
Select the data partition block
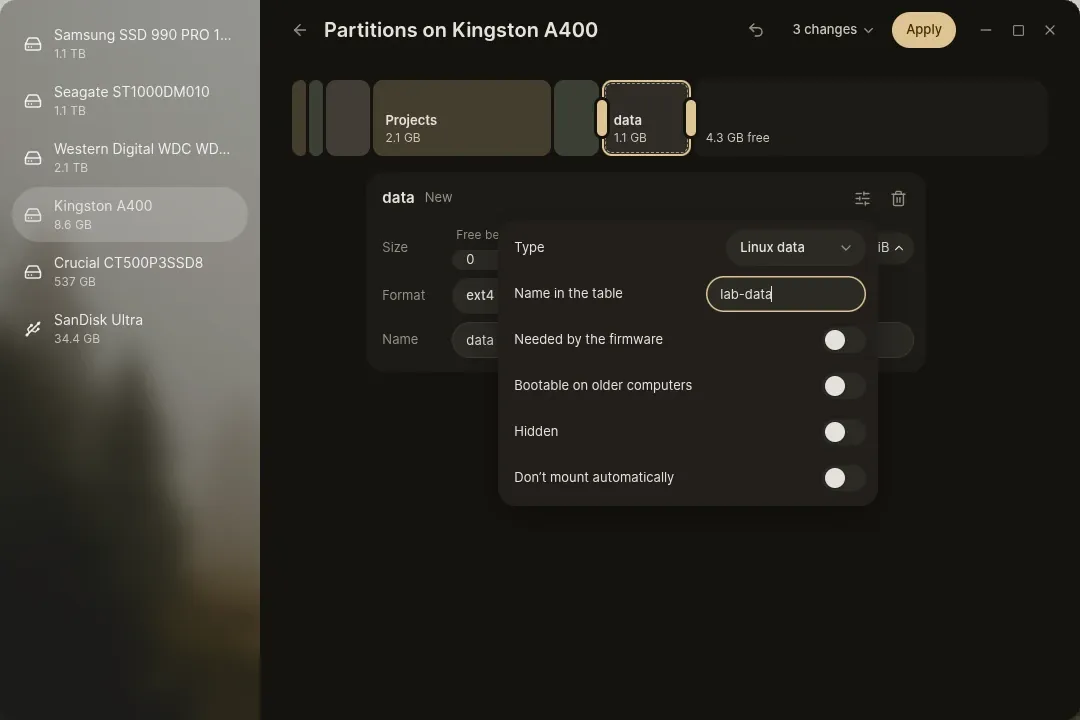(646, 118)
